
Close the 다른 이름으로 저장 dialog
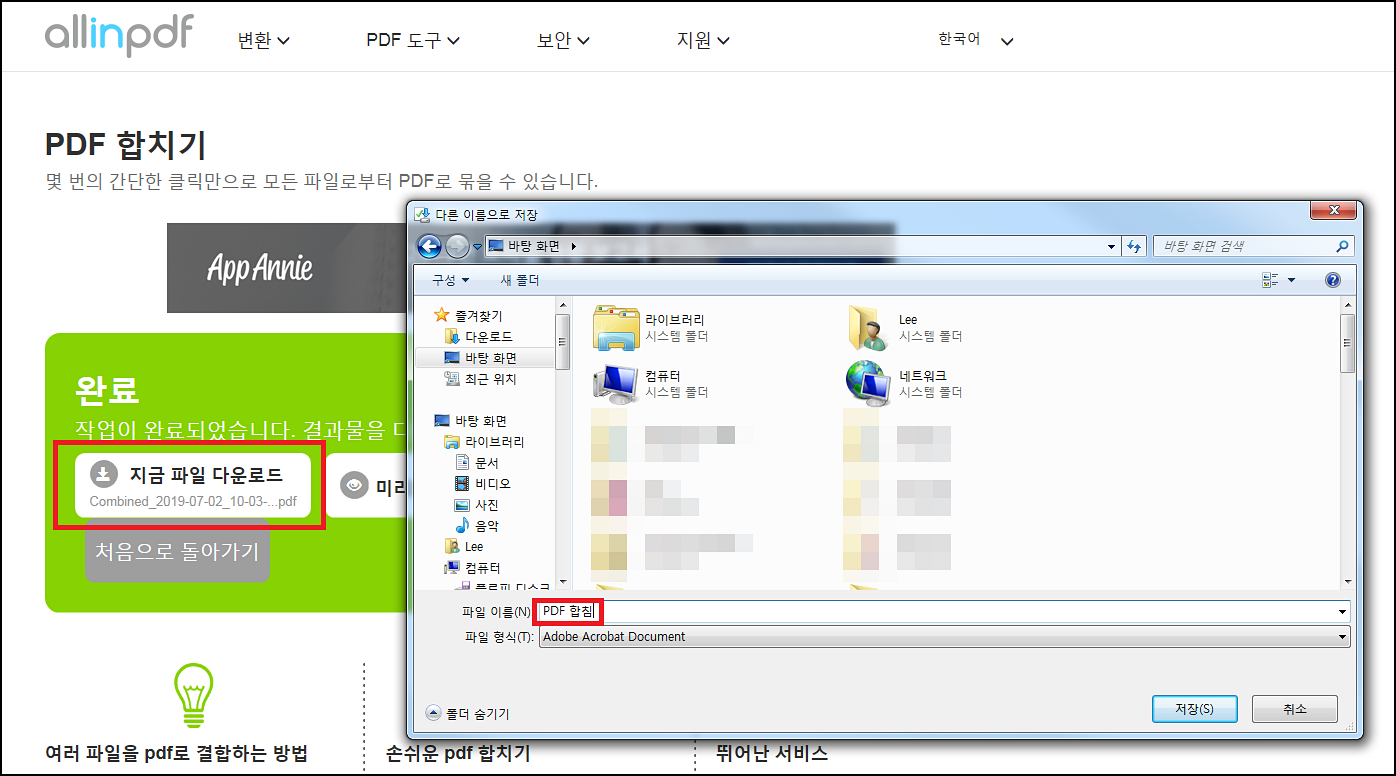(x=1333, y=211)
